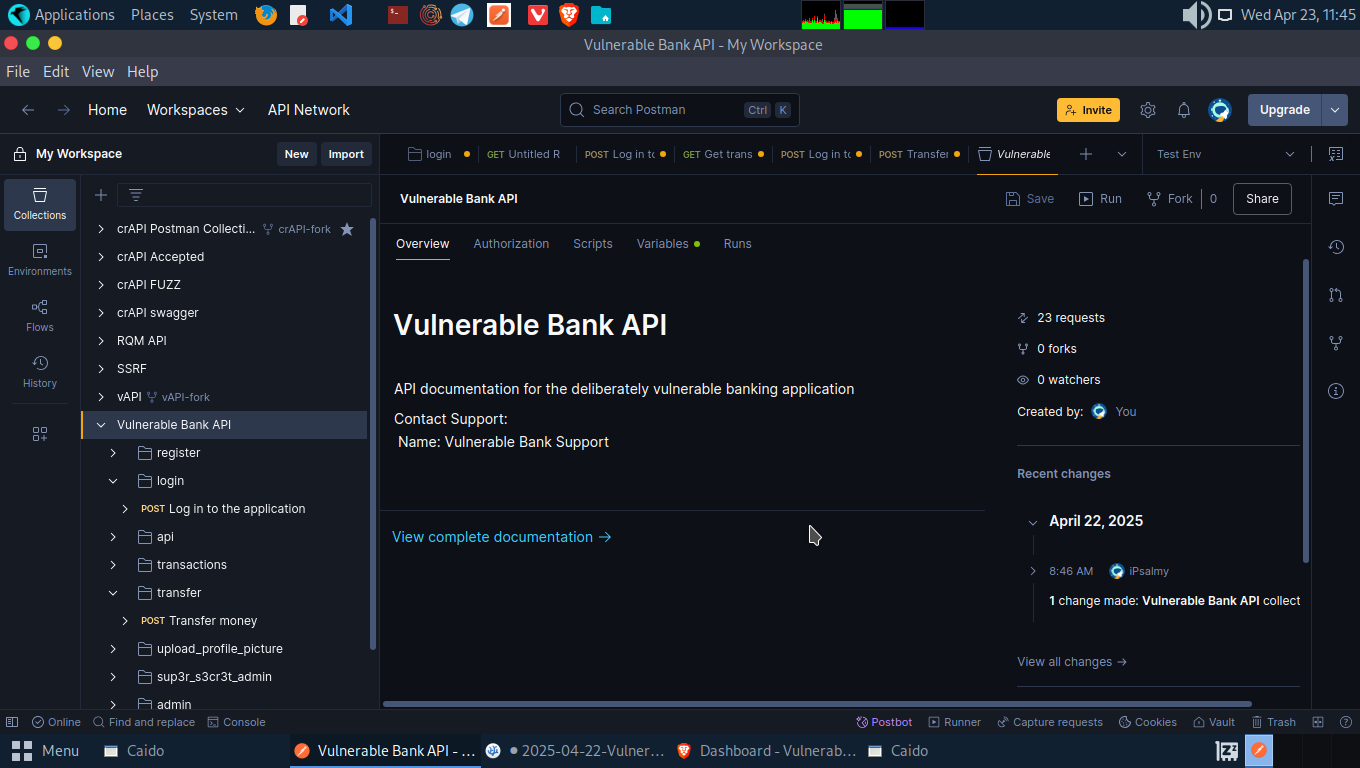Switch to the Runs tab
This screenshot has height=768, width=1360.
click(x=737, y=244)
